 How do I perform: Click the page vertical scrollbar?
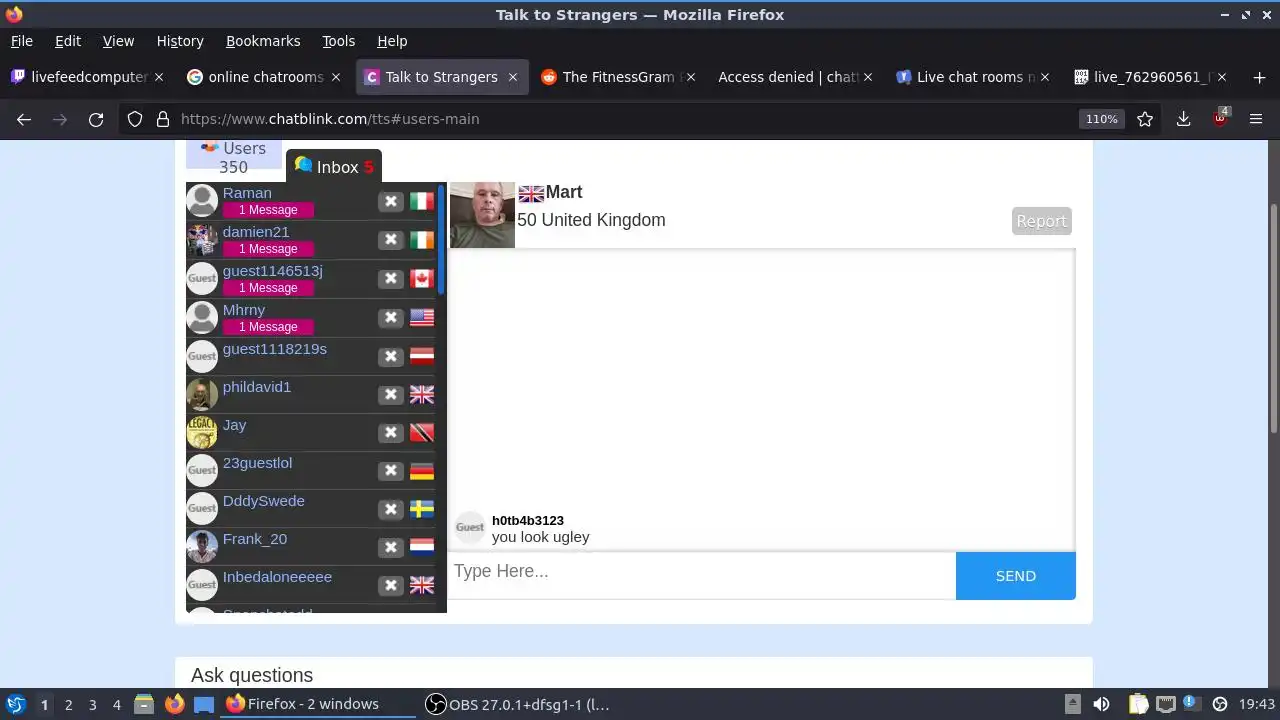click(1273, 318)
